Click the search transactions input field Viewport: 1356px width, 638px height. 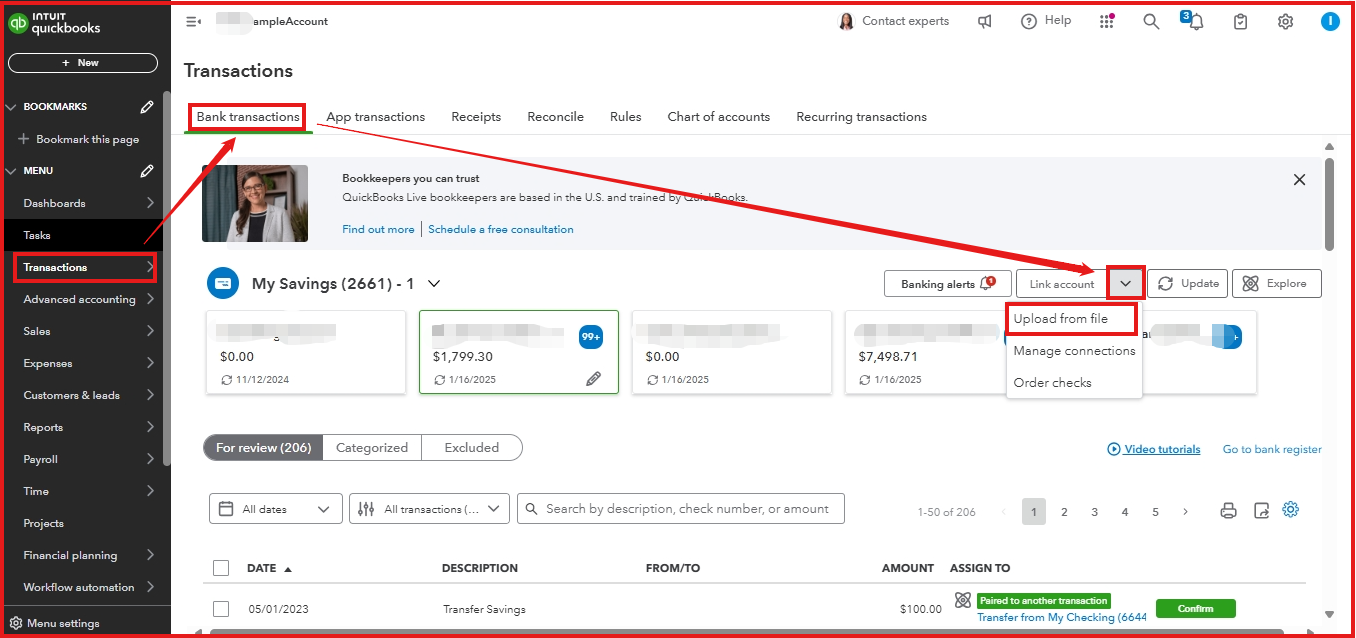pyautogui.click(x=681, y=509)
